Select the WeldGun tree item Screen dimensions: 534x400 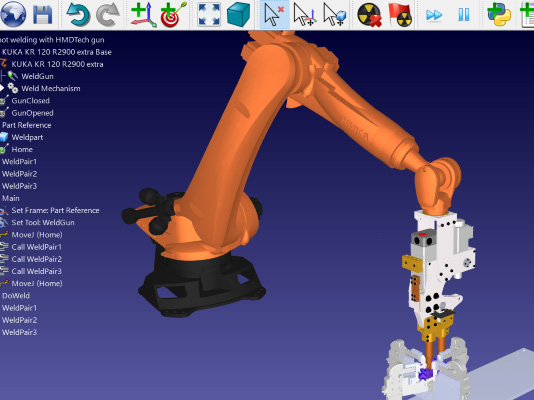tap(37, 76)
